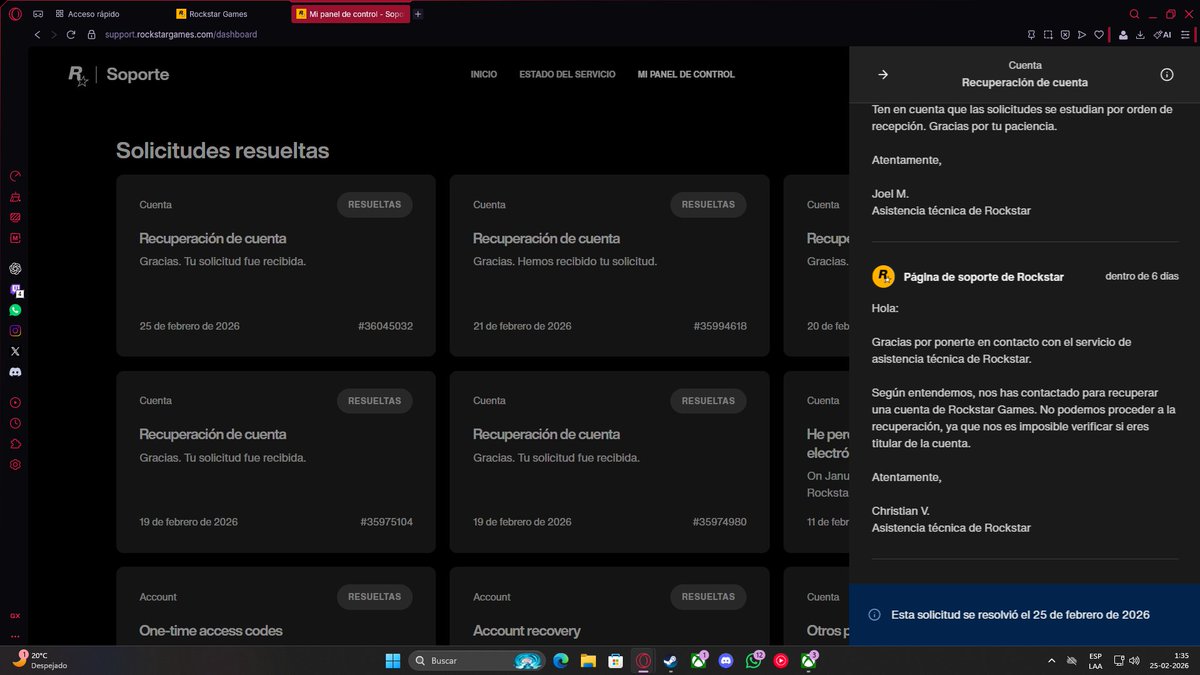Open File Explorer from the taskbar
Viewport: 1200px width, 675px height.
588,661
